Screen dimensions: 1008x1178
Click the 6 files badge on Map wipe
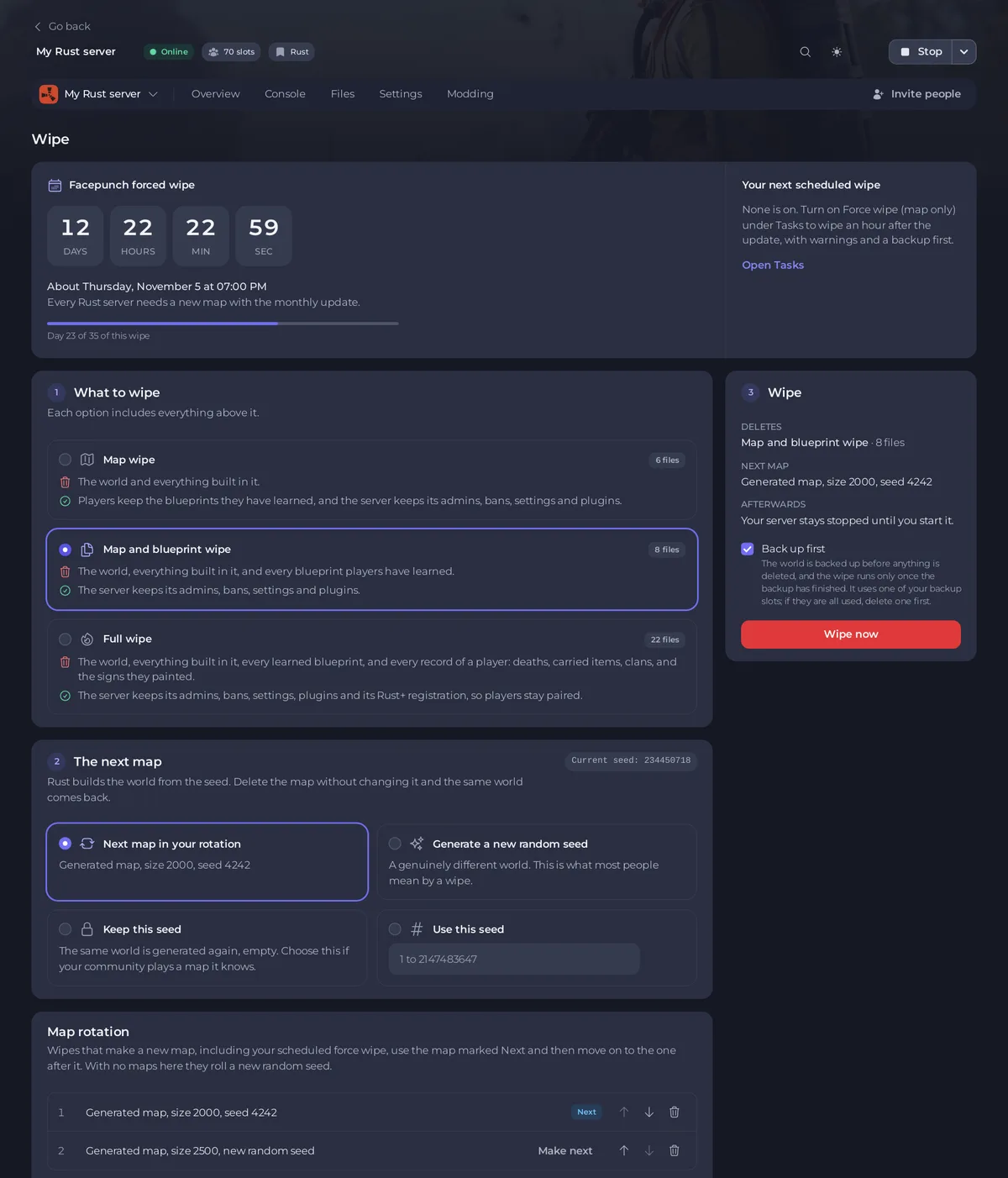(x=667, y=460)
